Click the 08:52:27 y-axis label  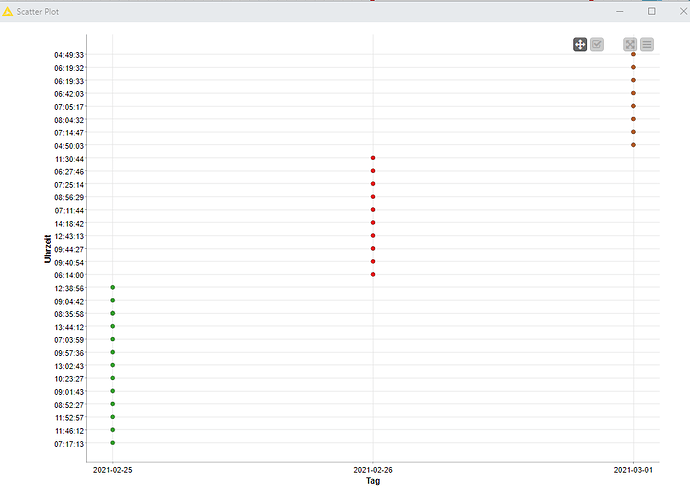click(69, 405)
